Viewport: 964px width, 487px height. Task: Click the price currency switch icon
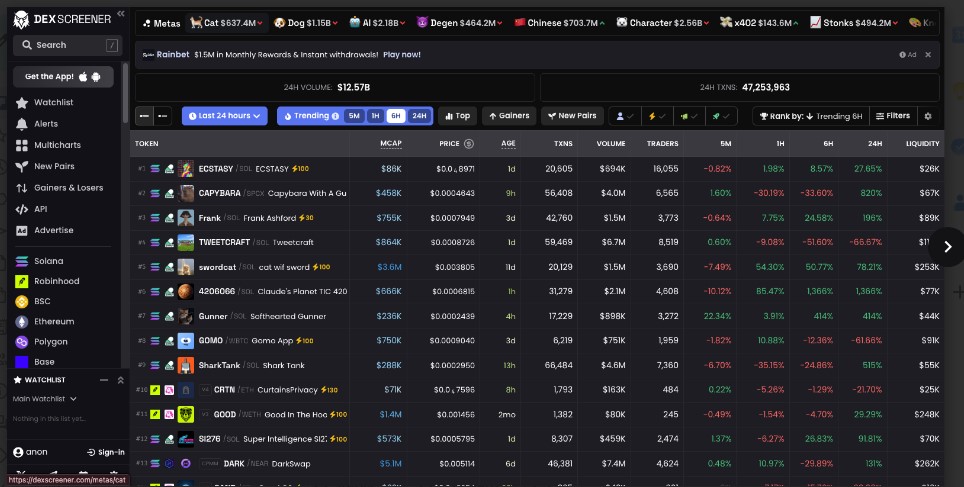468,144
